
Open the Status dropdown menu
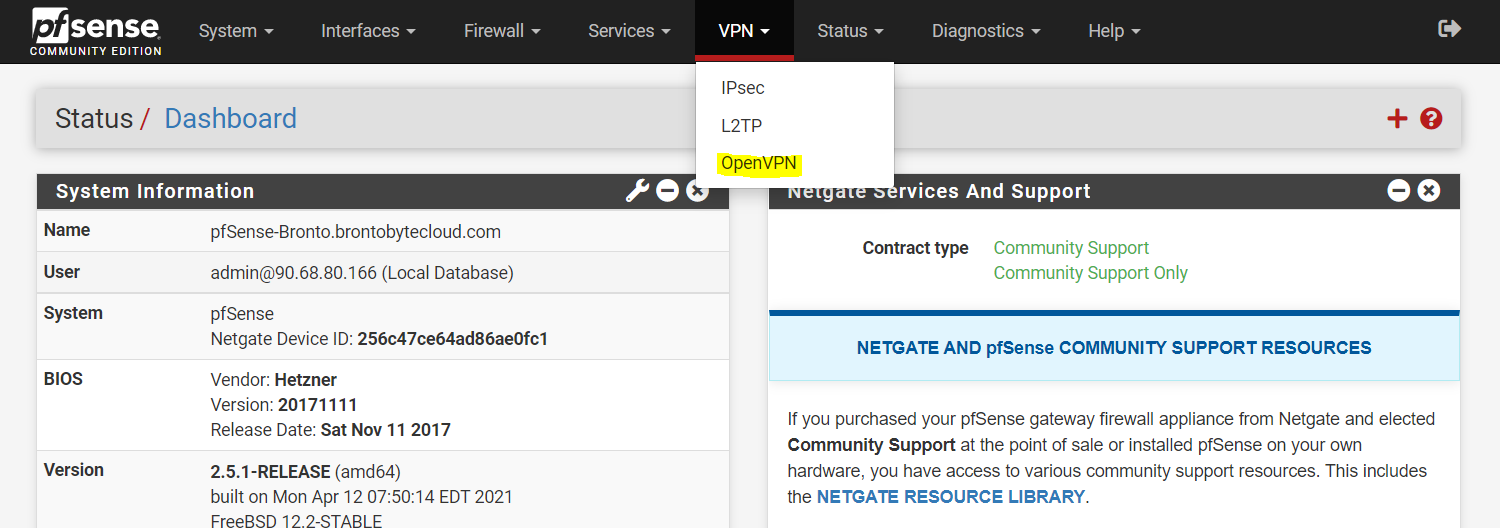(850, 31)
